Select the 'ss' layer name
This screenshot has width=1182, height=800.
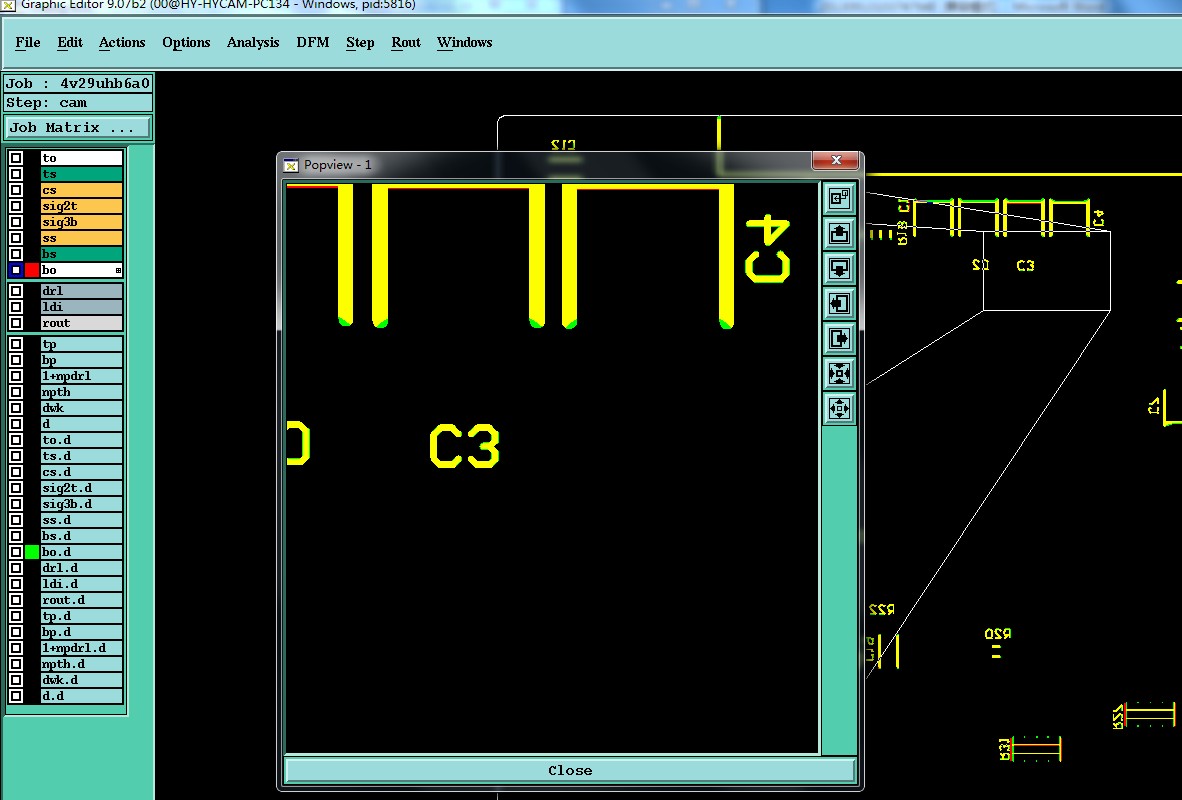click(81, 238)
